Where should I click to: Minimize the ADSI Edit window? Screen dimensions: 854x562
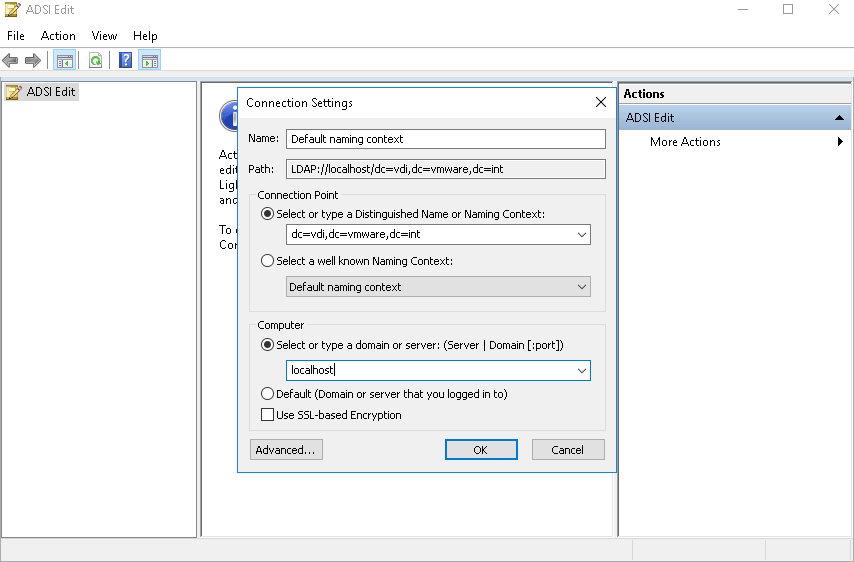tap(742, 9)
